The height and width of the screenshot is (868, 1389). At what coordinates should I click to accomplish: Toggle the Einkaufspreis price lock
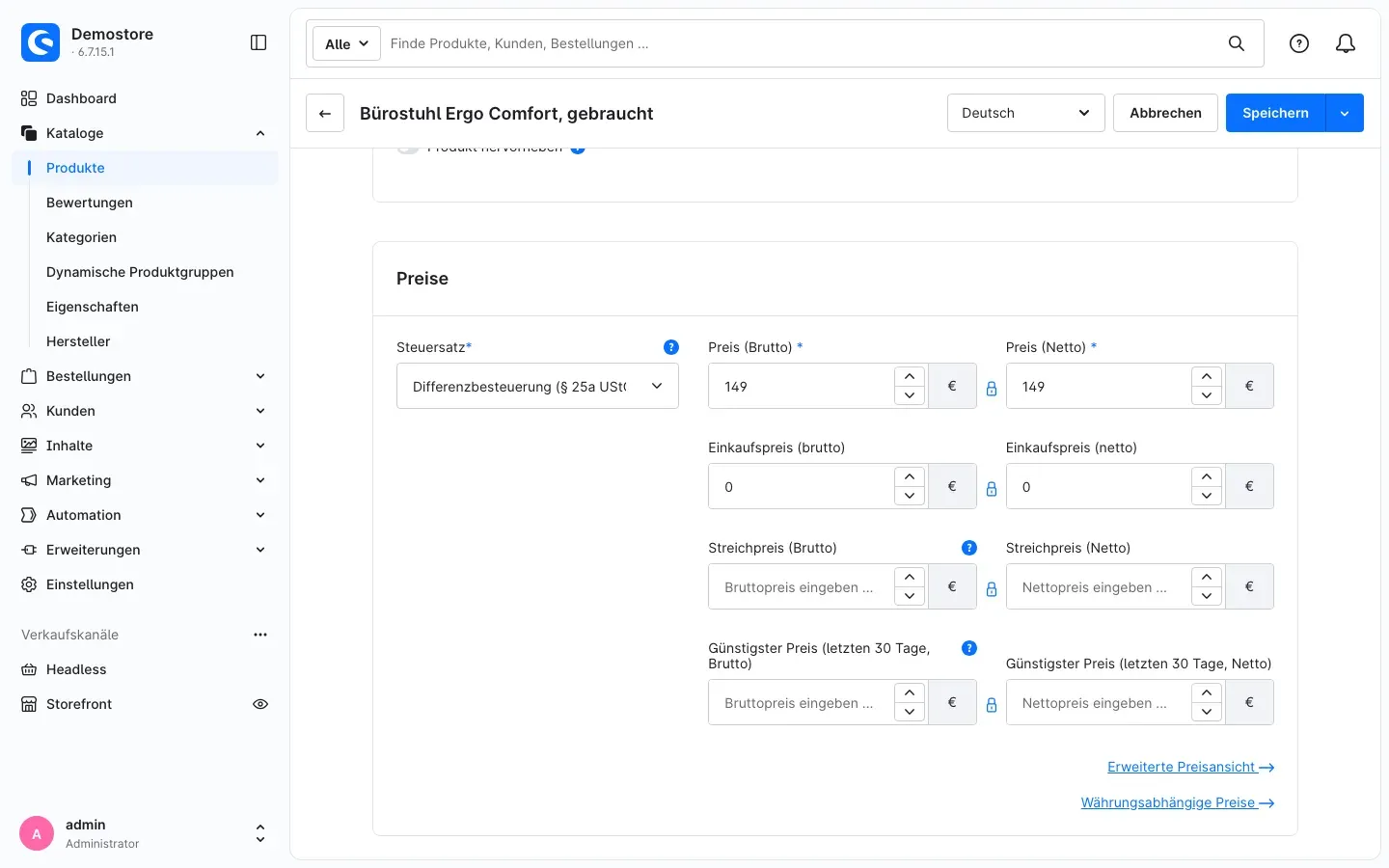(992, 489)
